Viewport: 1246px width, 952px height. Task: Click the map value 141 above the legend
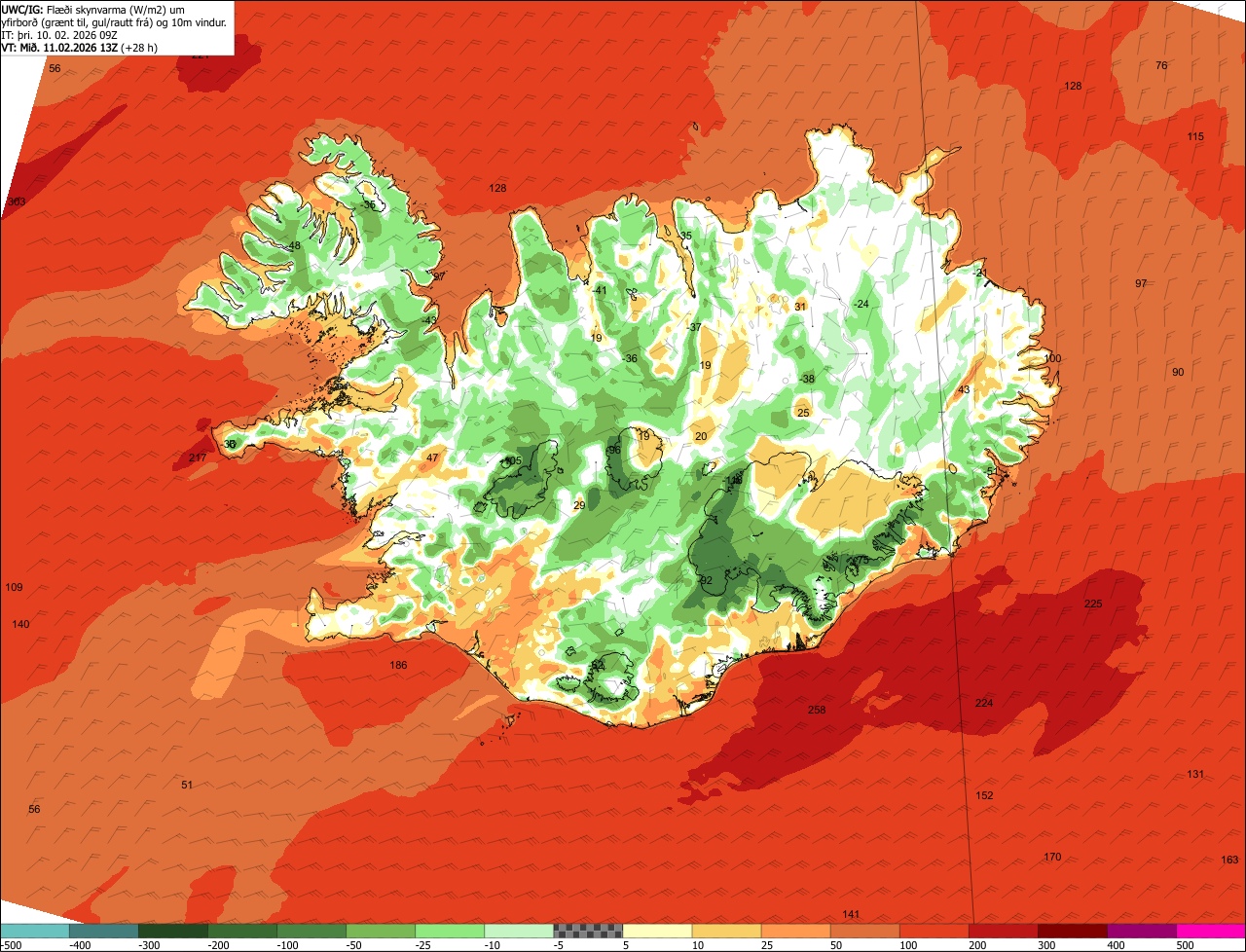[x=851, y=914]
